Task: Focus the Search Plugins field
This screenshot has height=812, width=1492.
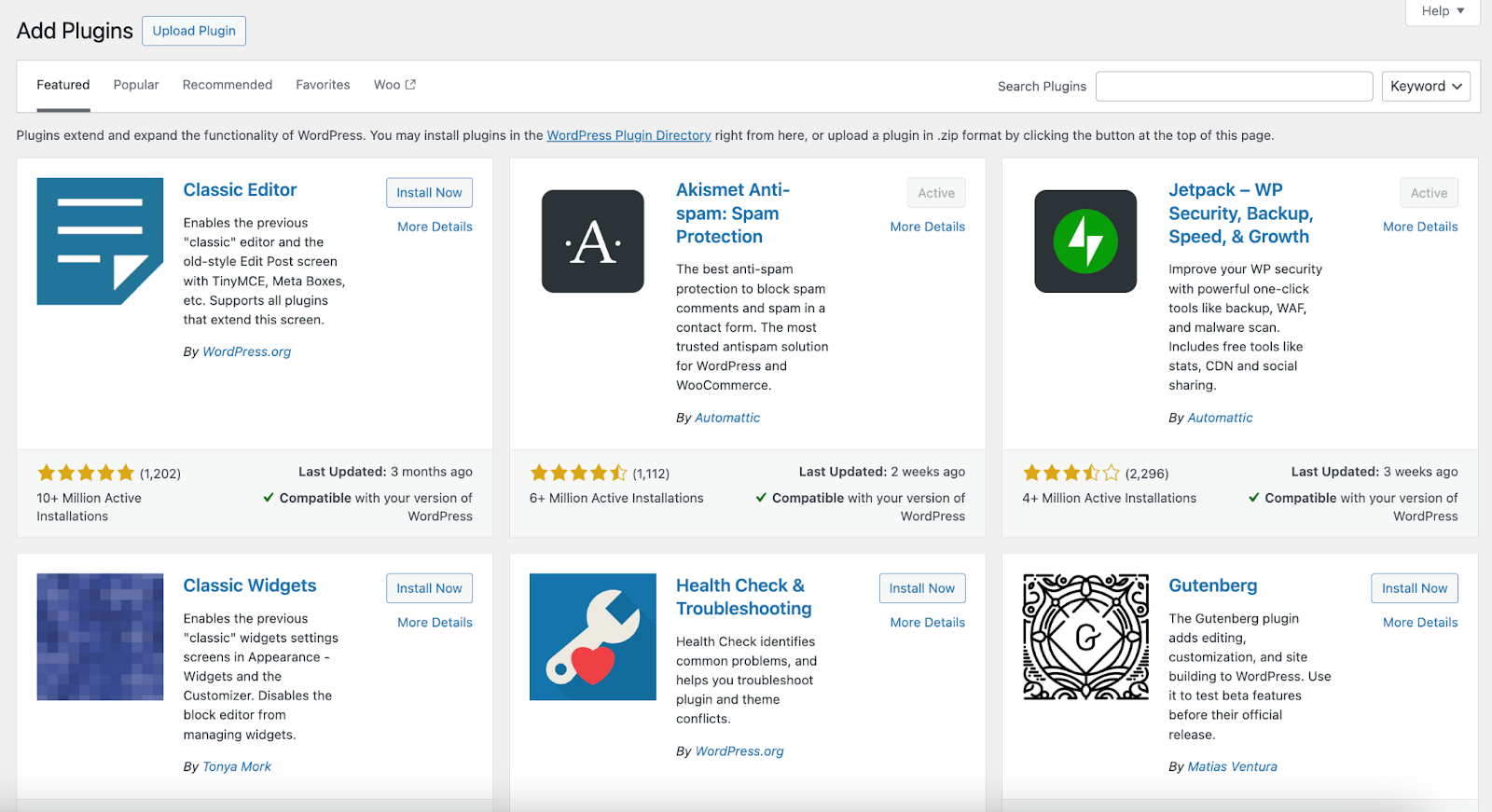Action: 1234,86
